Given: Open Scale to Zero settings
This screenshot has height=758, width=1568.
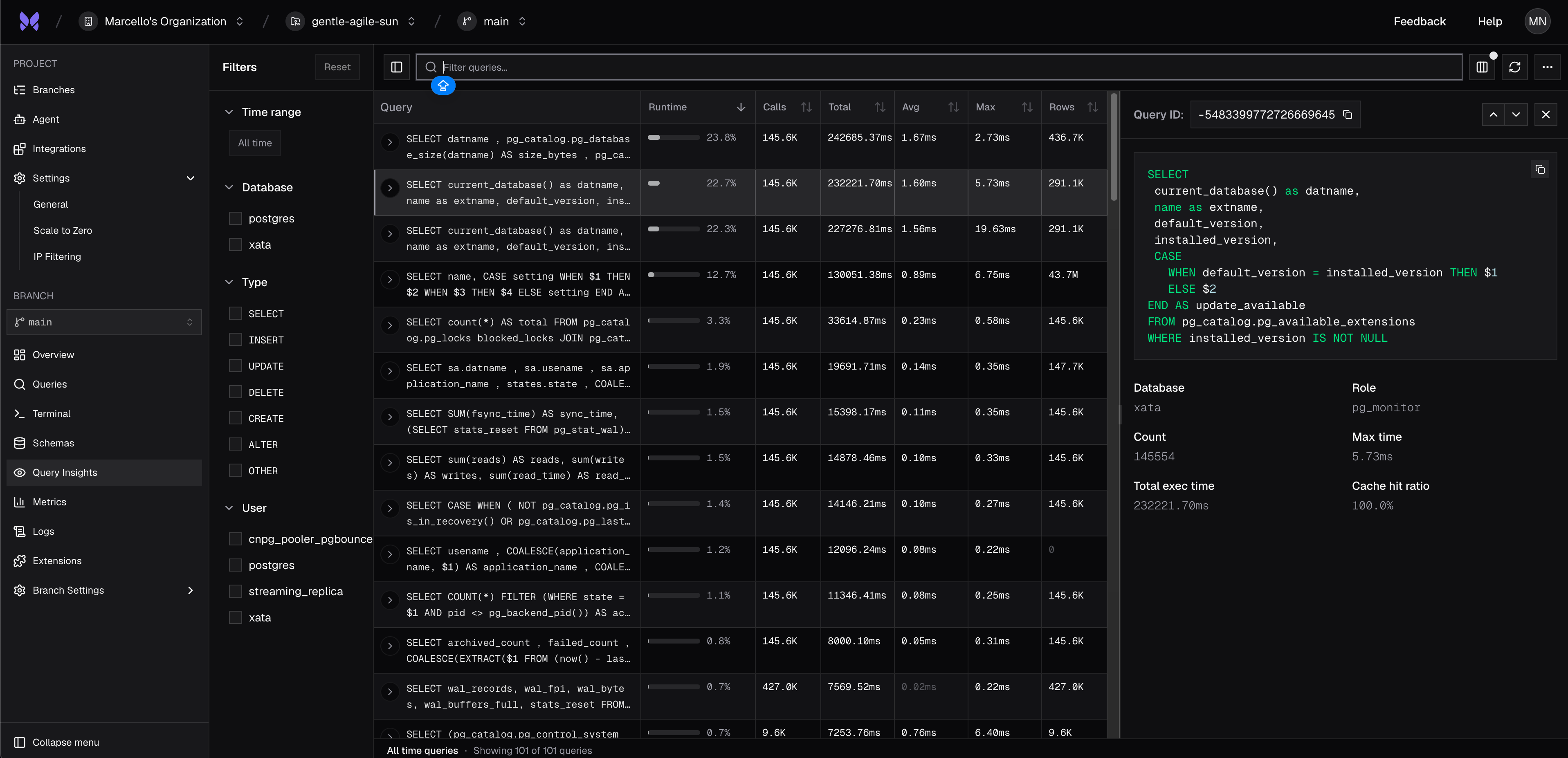Looking at the screenshot, I should (x=63, y=231).
